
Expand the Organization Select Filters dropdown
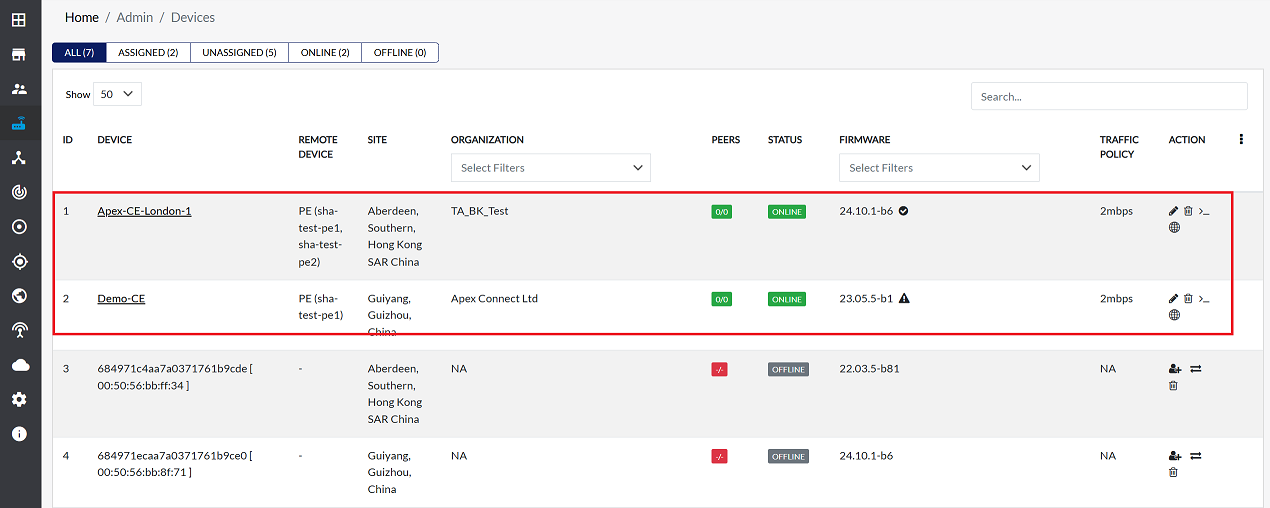coord(550,168)
